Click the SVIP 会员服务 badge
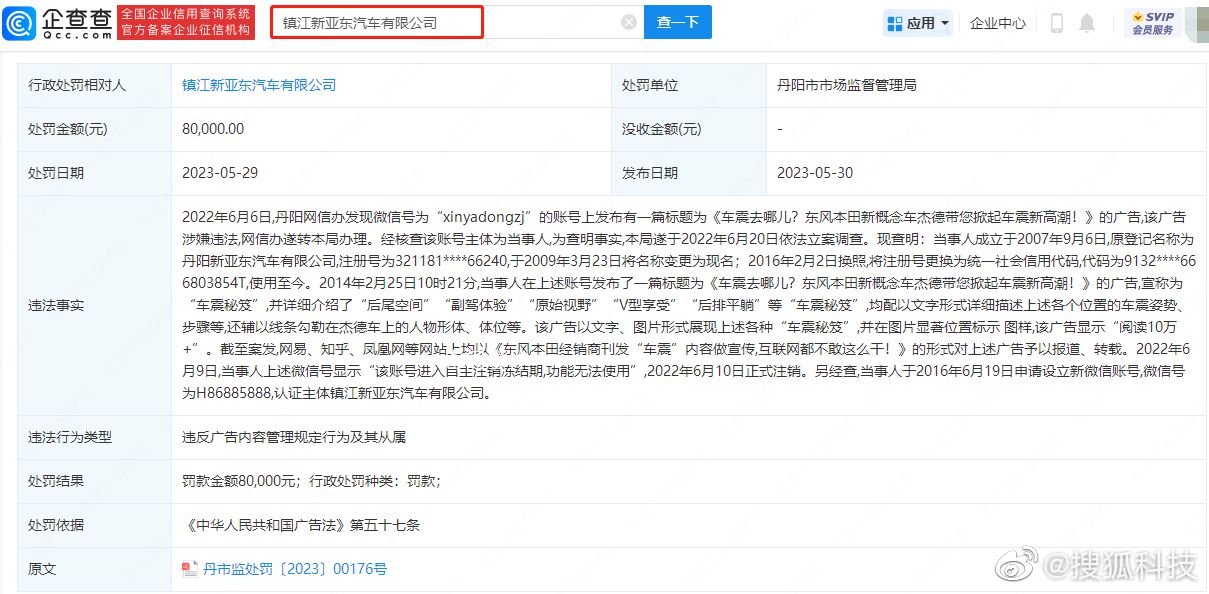 point(1153,23)
